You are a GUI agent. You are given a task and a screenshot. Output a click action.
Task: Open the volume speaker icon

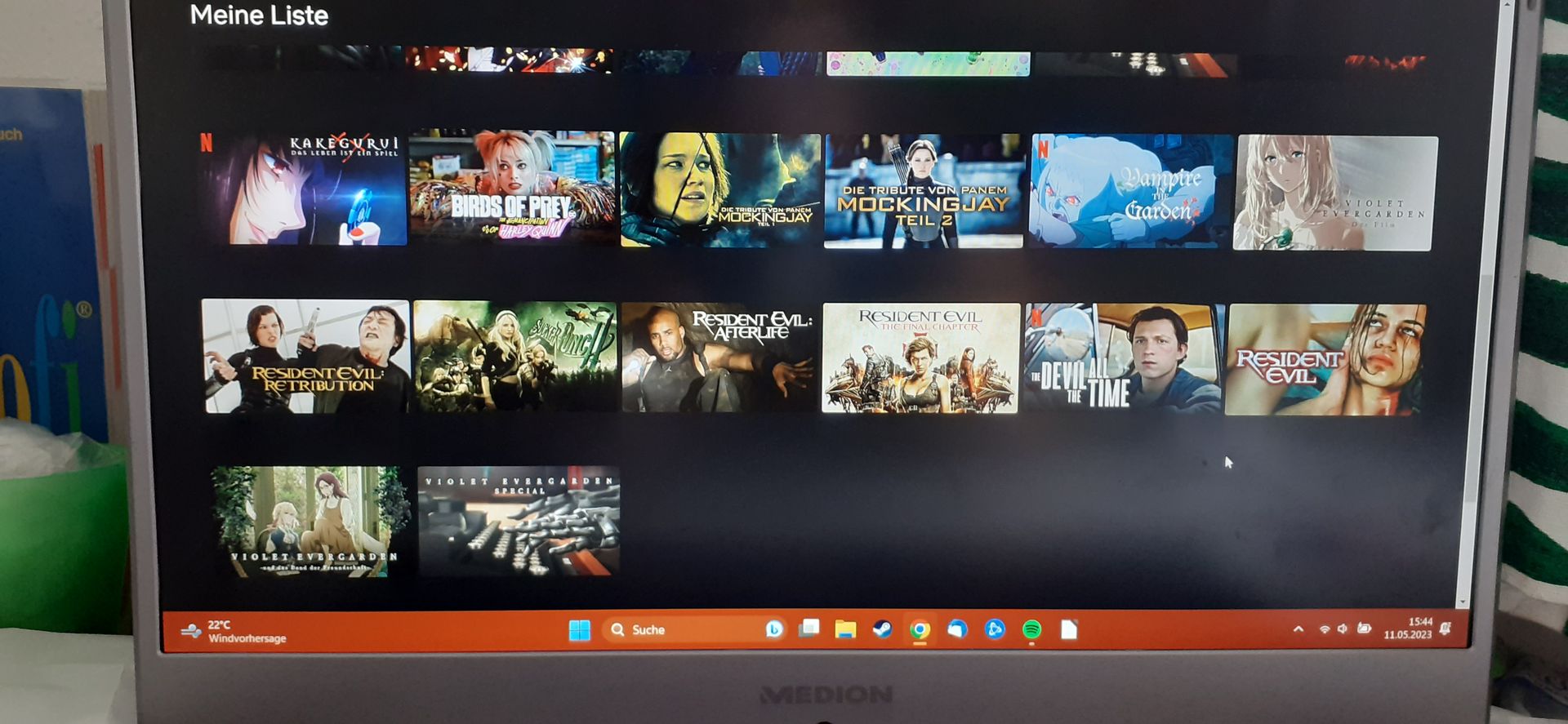(x=1343, y=629)
